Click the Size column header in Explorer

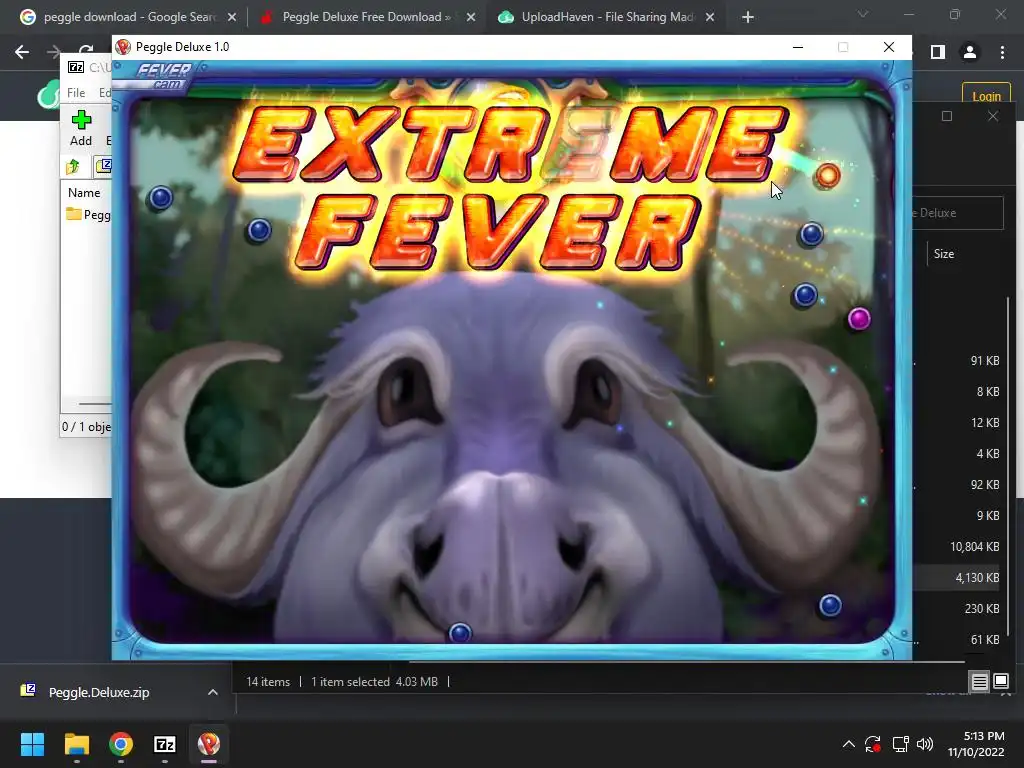click(944, 254)
